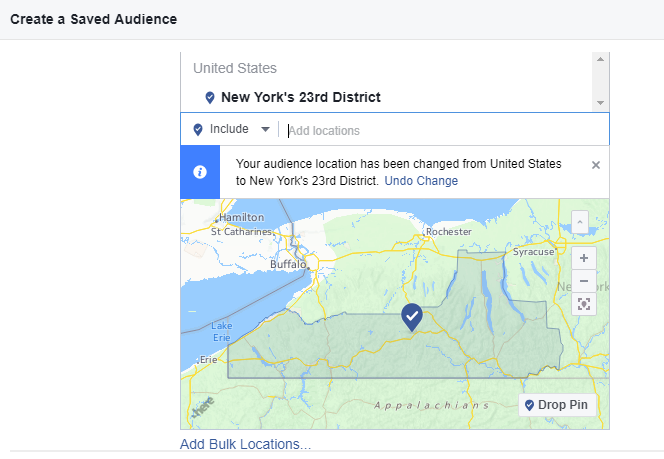
Task: Zoom in on the map with plus button
Action: coord(584,257)
